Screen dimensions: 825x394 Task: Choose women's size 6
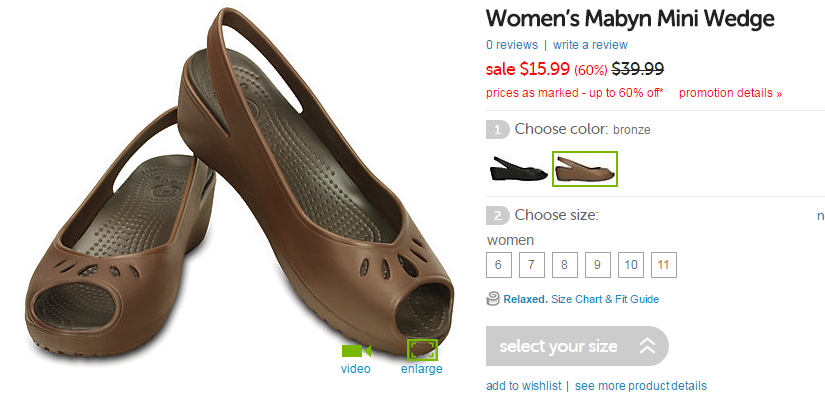point(498,265)
